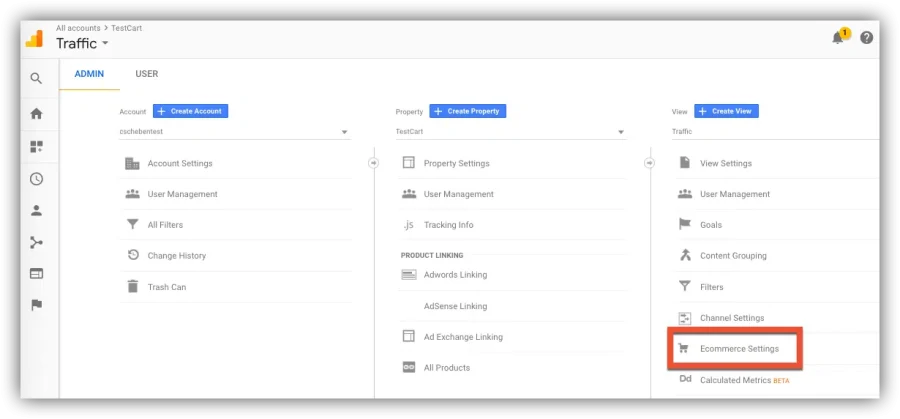Image resolution: width=900 pixels, height=419 pixels.
Task: Select the ADMIN tab
Action: pyautogui.click(x=90, y=74)
